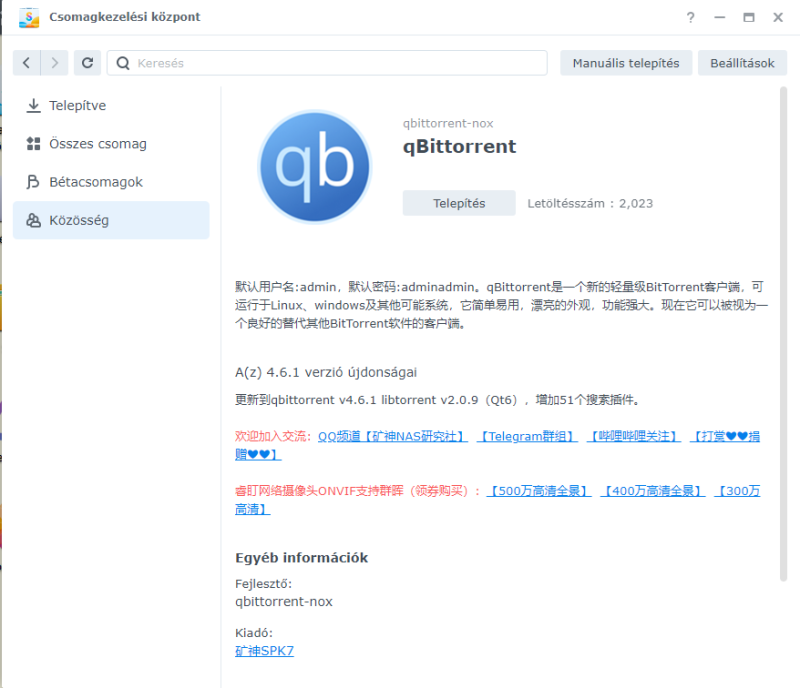Maximize the Csomagkezelési központ window

coord(748,17)
